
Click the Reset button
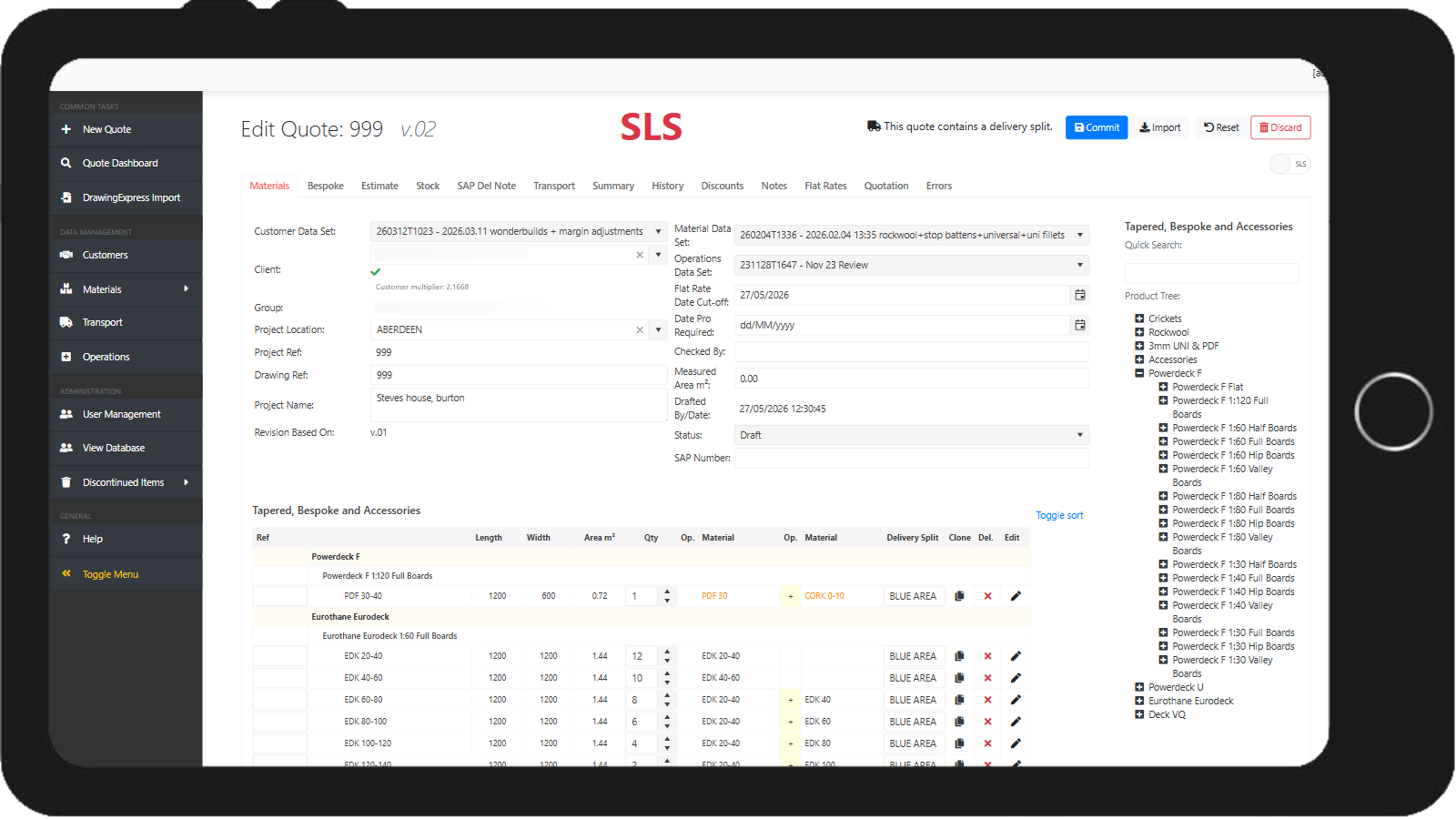tap(1221, 127)
